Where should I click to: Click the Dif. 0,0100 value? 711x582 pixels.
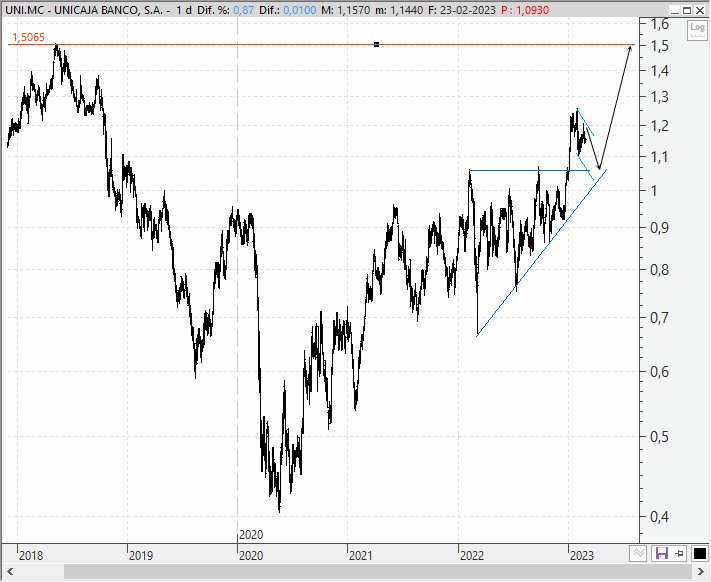click(x=299, y=10)
